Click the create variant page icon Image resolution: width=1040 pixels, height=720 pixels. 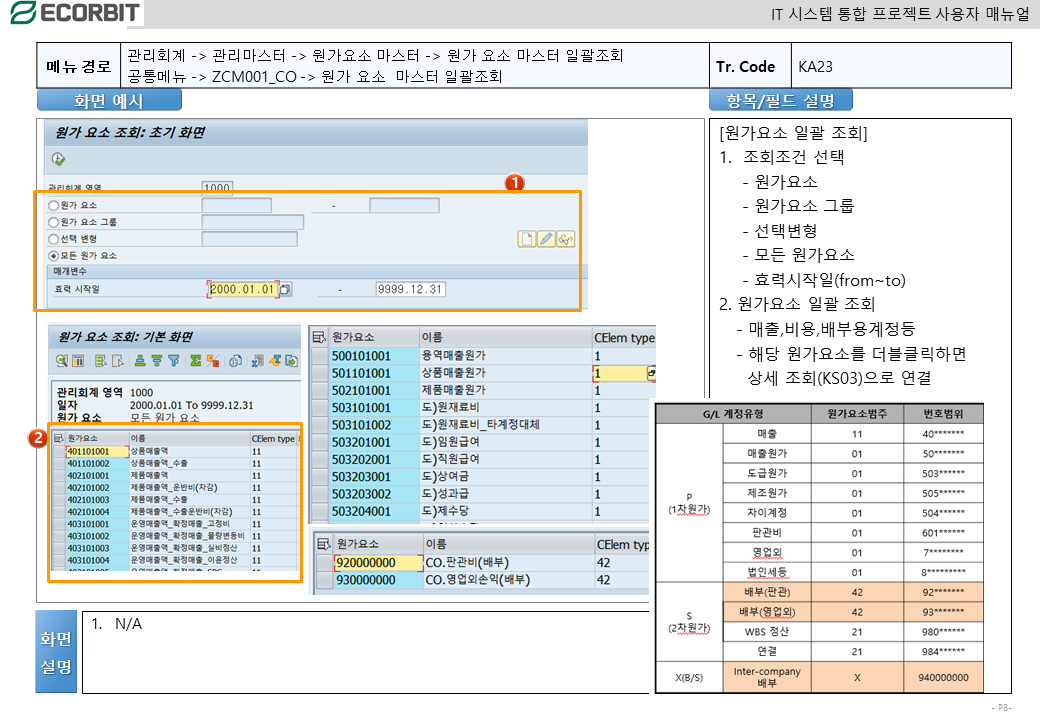[526, 238]
